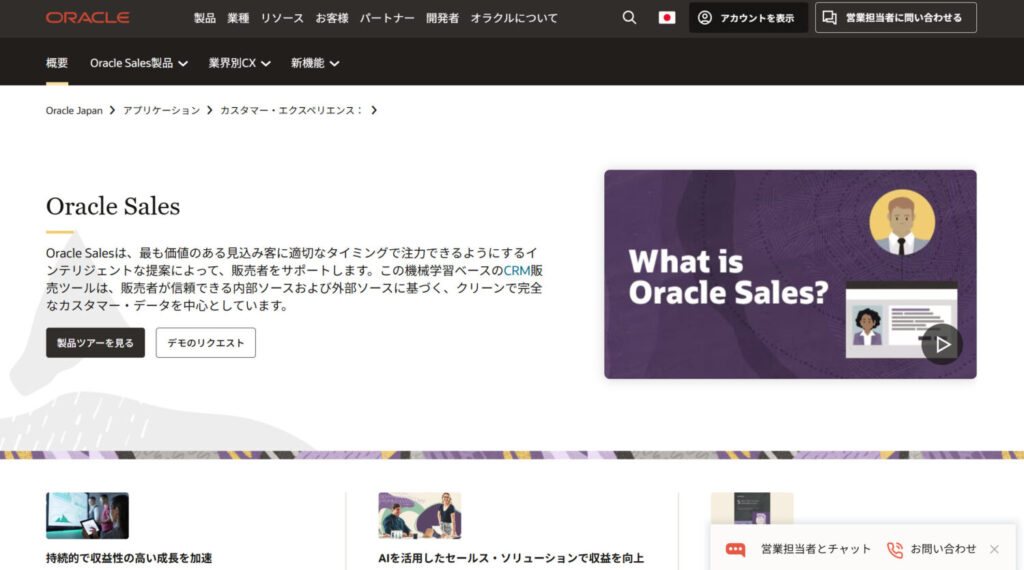1024x570 pixels.
Task: Expand the 業界別CX dropdown
Action: (239, 63)
